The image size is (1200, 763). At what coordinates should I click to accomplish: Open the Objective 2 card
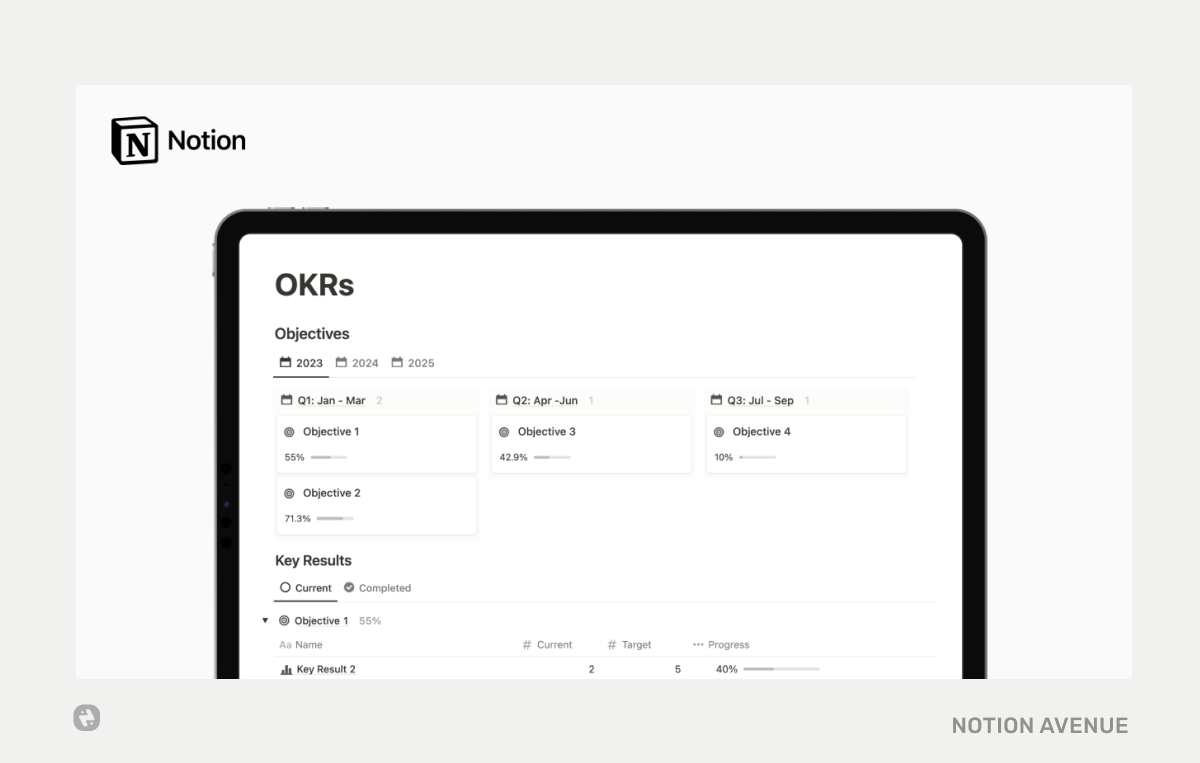(376, 505)
